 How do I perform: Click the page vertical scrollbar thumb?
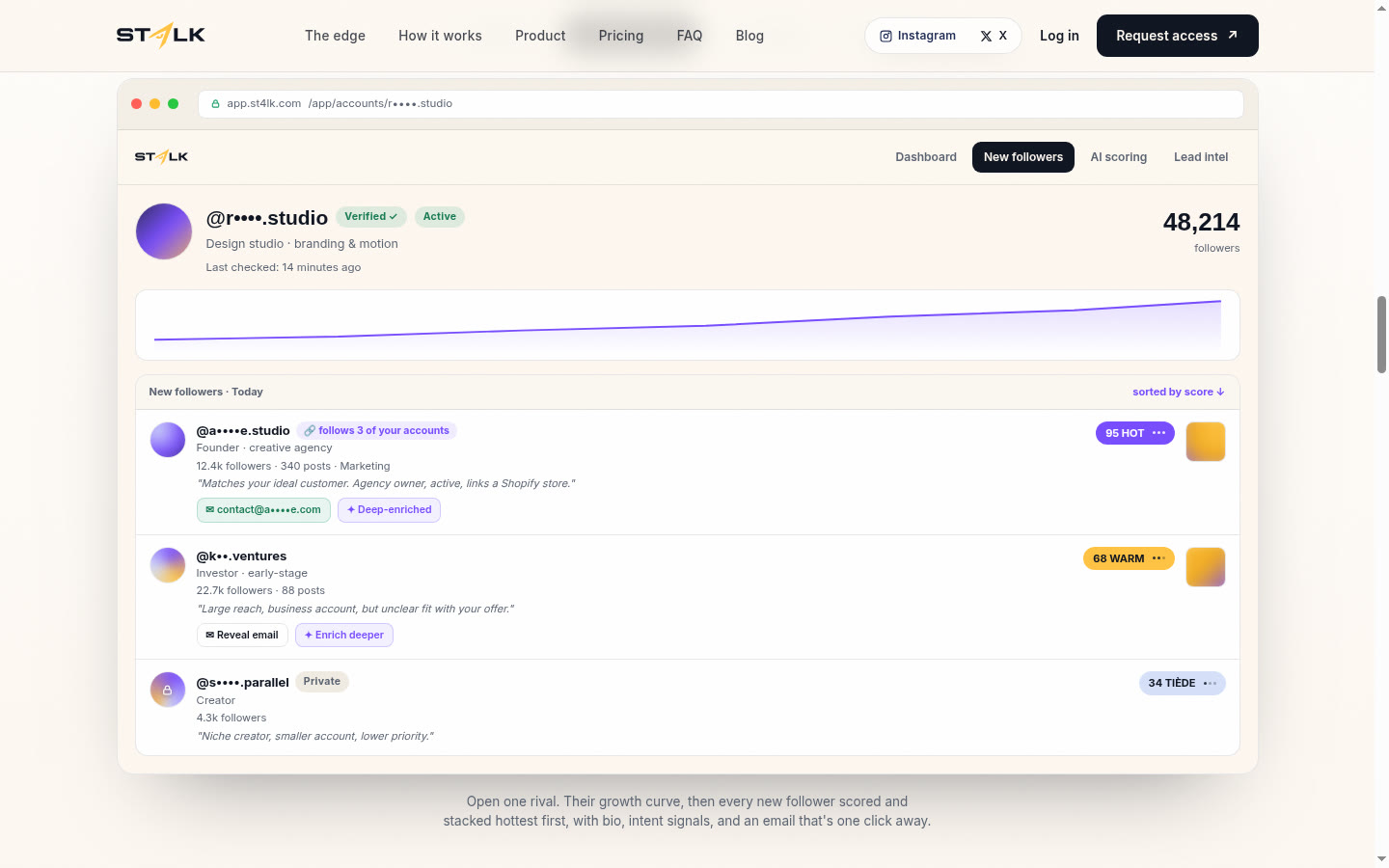coord(1381,335)
